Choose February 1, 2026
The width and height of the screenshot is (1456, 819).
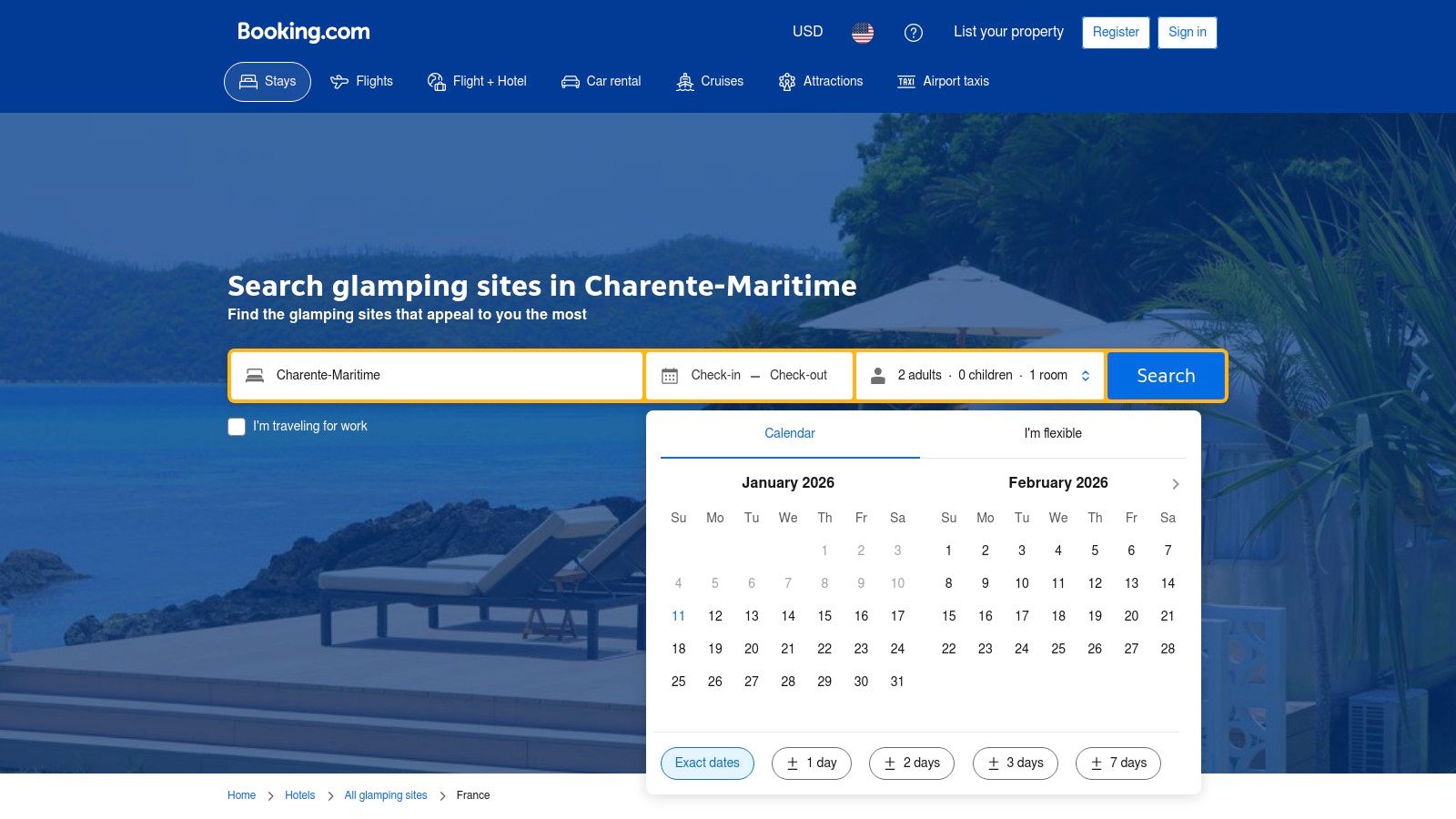pyautogui.click(x=948, y=551)
